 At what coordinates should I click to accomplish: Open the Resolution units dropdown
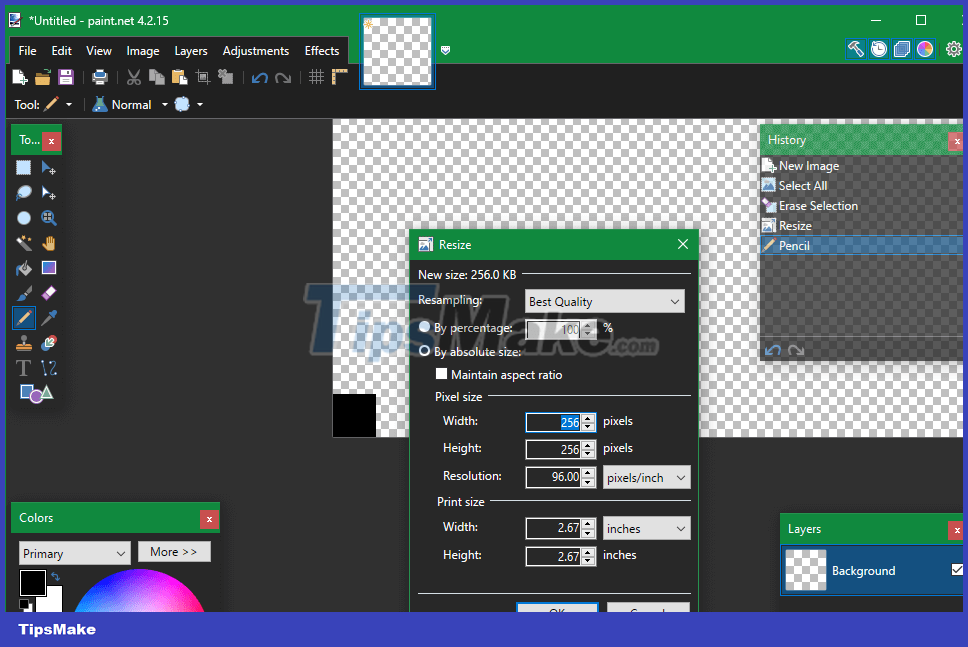pyautogui.click(x=646, y=477)
